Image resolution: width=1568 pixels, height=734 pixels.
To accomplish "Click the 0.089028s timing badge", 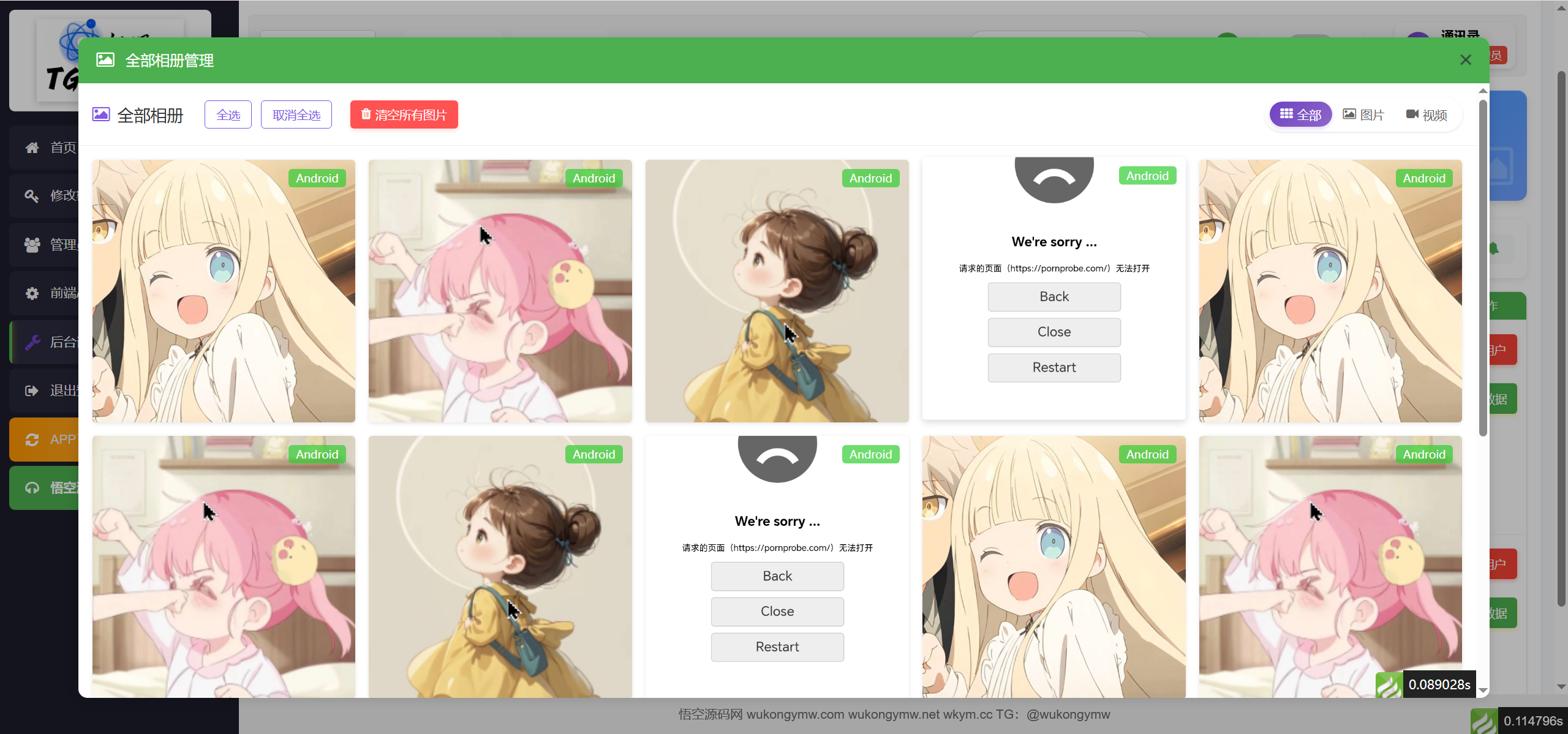I will (x=1439, y=684).
